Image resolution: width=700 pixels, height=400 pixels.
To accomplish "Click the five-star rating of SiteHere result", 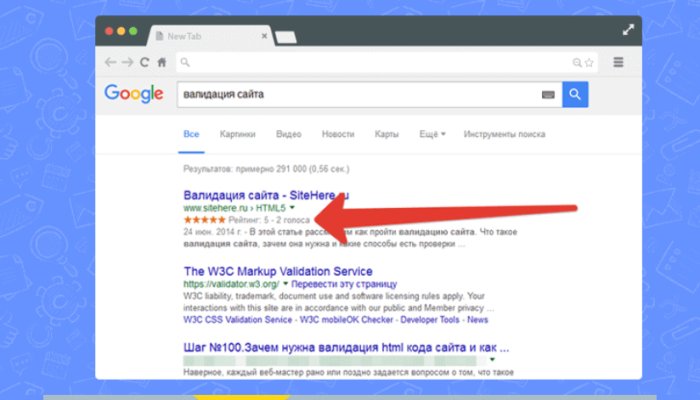I will (x=204, y=220).
